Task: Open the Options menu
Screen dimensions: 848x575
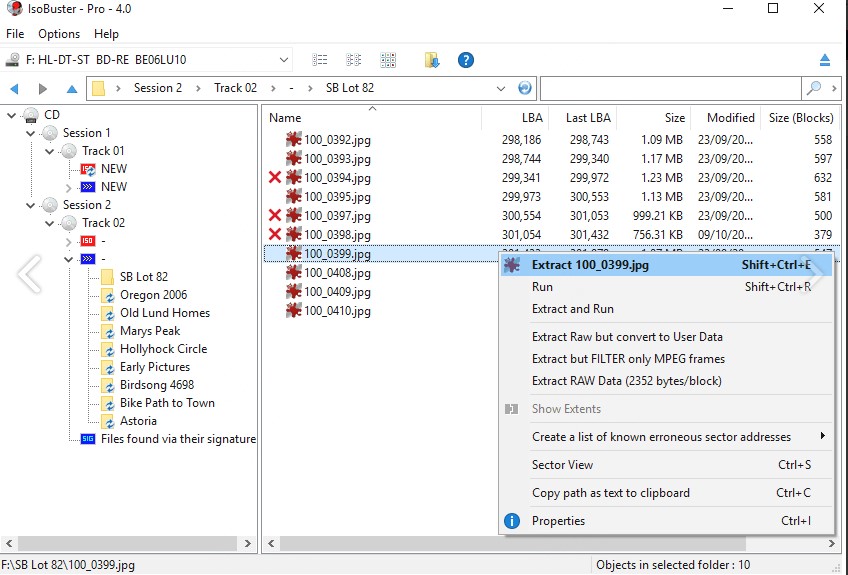Action: coord(59,34)
